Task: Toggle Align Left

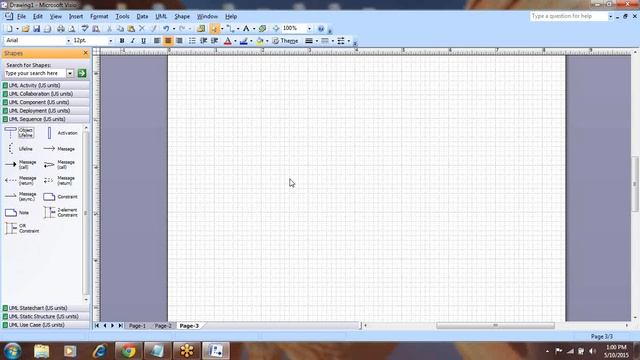Action: 157,41
